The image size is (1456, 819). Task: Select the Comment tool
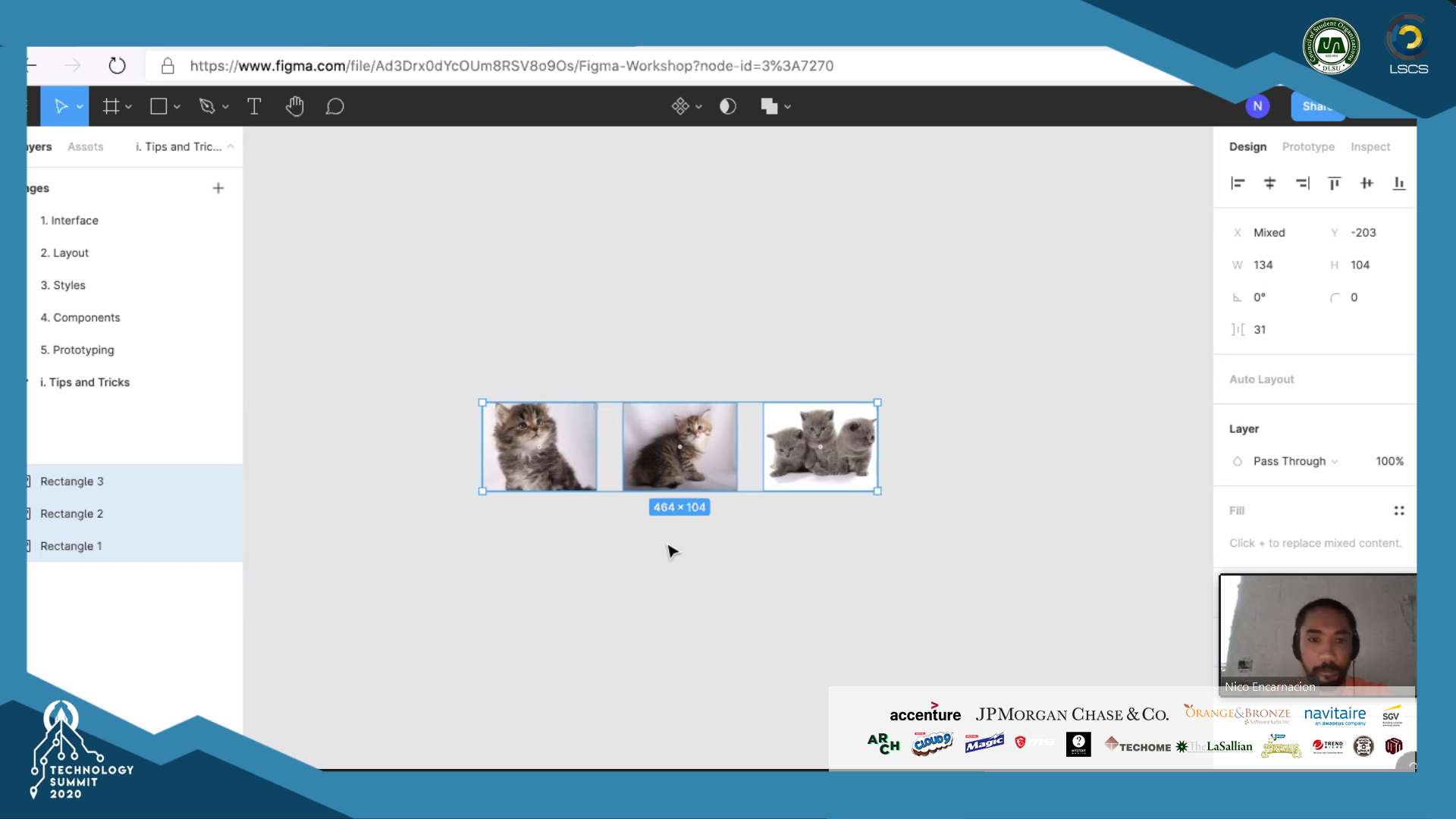pyautogui.click(x=334, y=107)
